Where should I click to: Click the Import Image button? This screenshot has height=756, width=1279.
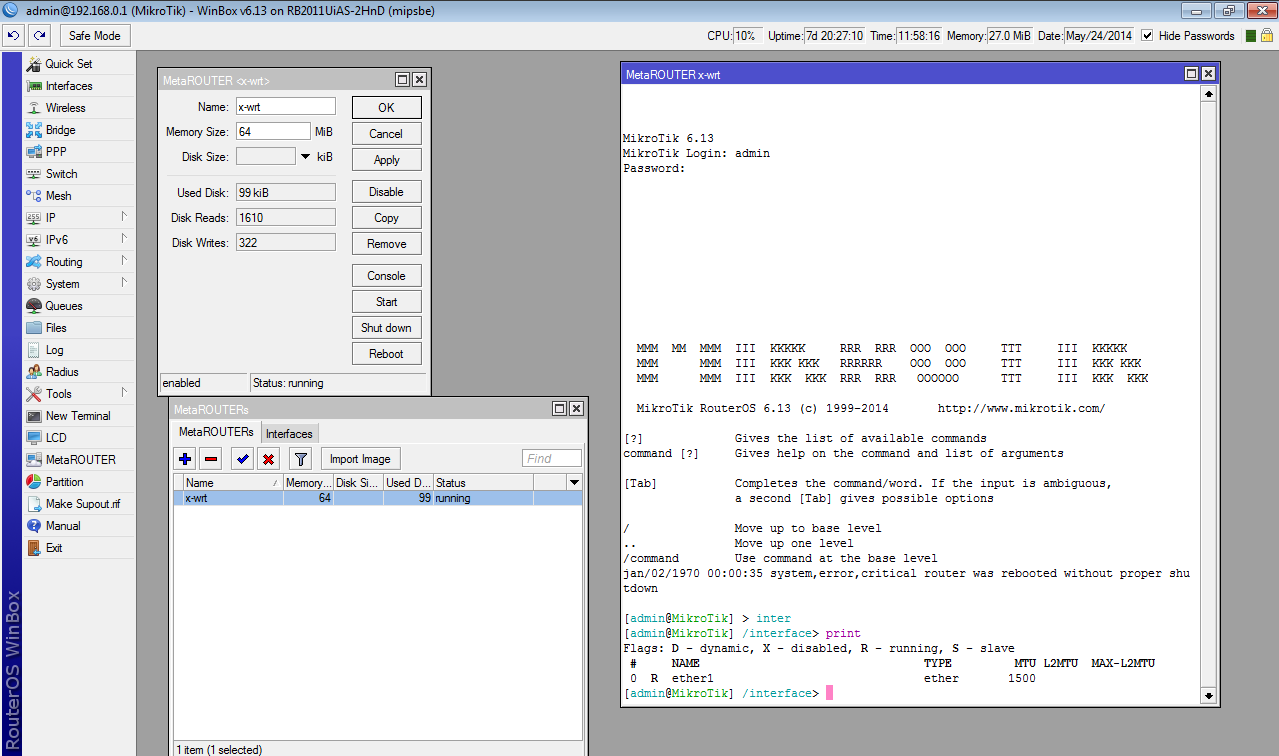coord(361,459)
